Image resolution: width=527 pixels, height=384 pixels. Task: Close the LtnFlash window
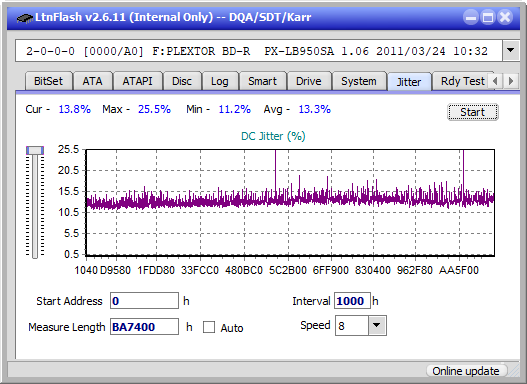505,17
